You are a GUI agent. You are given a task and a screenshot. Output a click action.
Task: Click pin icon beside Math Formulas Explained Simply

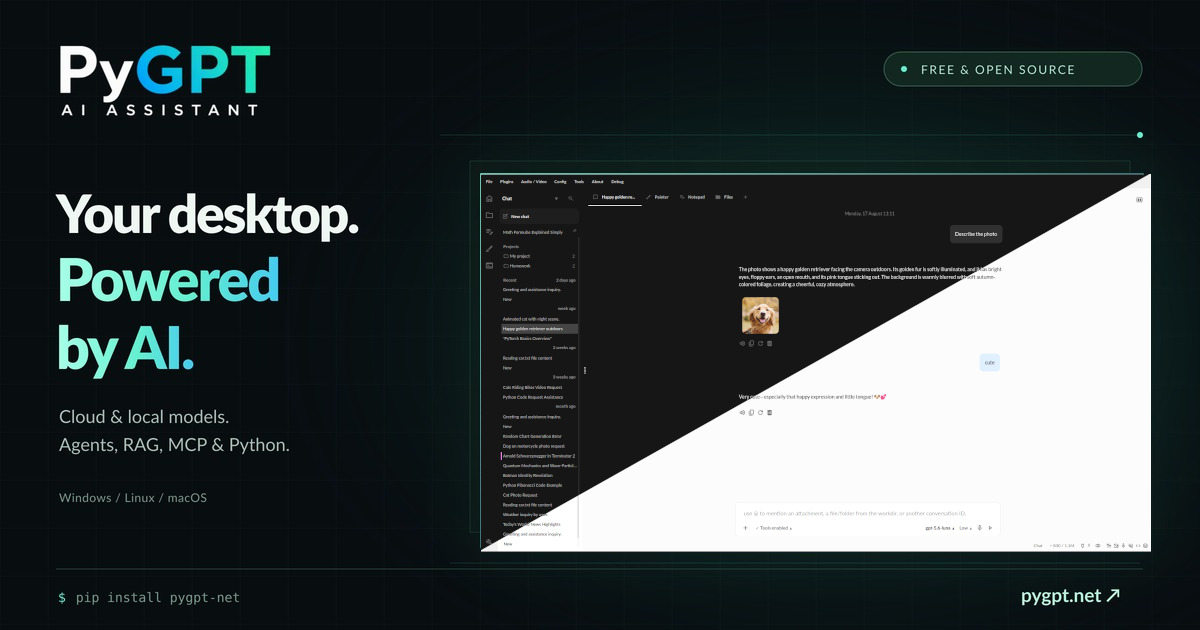pyautogui.click(x=574, y=231)
